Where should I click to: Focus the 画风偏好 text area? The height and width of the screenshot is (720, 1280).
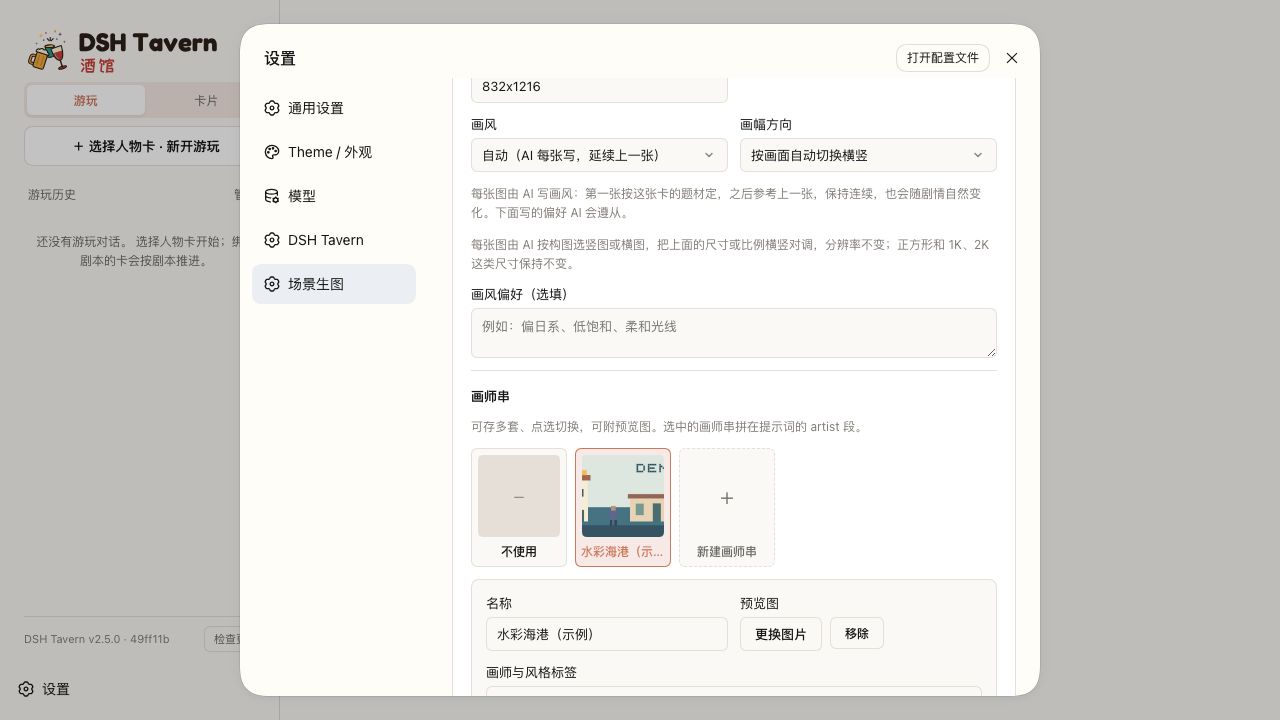pos(734,333)
